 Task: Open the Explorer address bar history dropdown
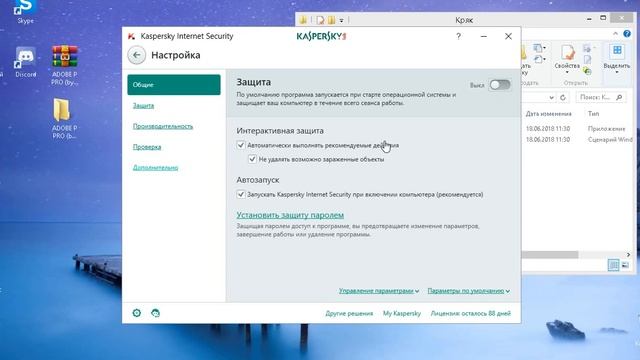click(551, 97)
